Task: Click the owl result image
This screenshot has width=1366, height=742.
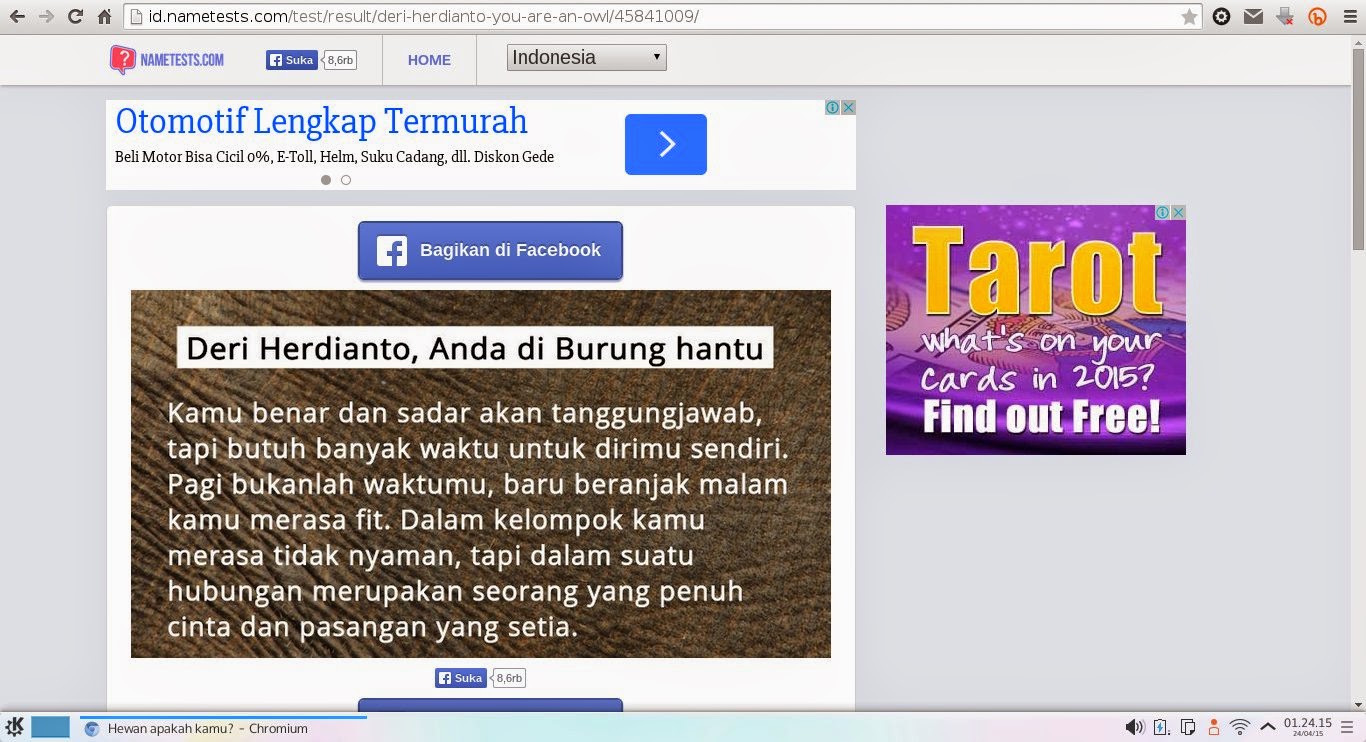Action: [x=481, y=474]
